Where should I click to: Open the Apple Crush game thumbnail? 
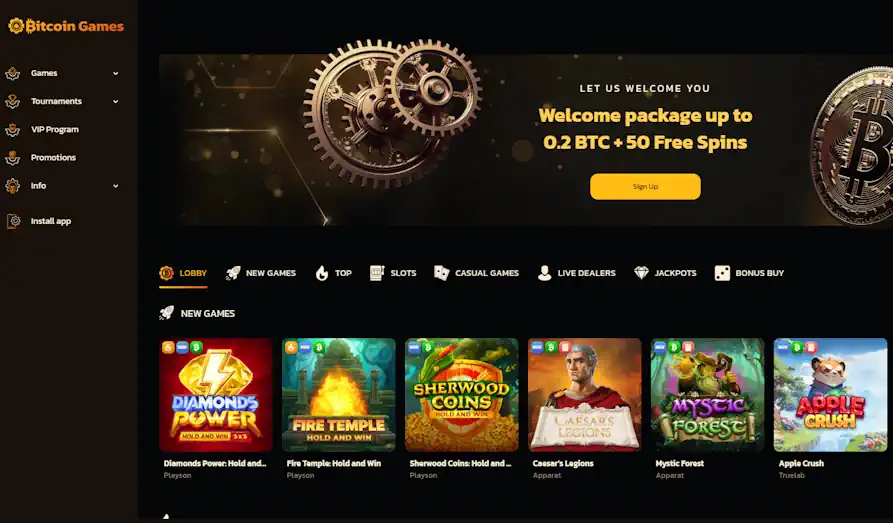(x=830, y=395)
